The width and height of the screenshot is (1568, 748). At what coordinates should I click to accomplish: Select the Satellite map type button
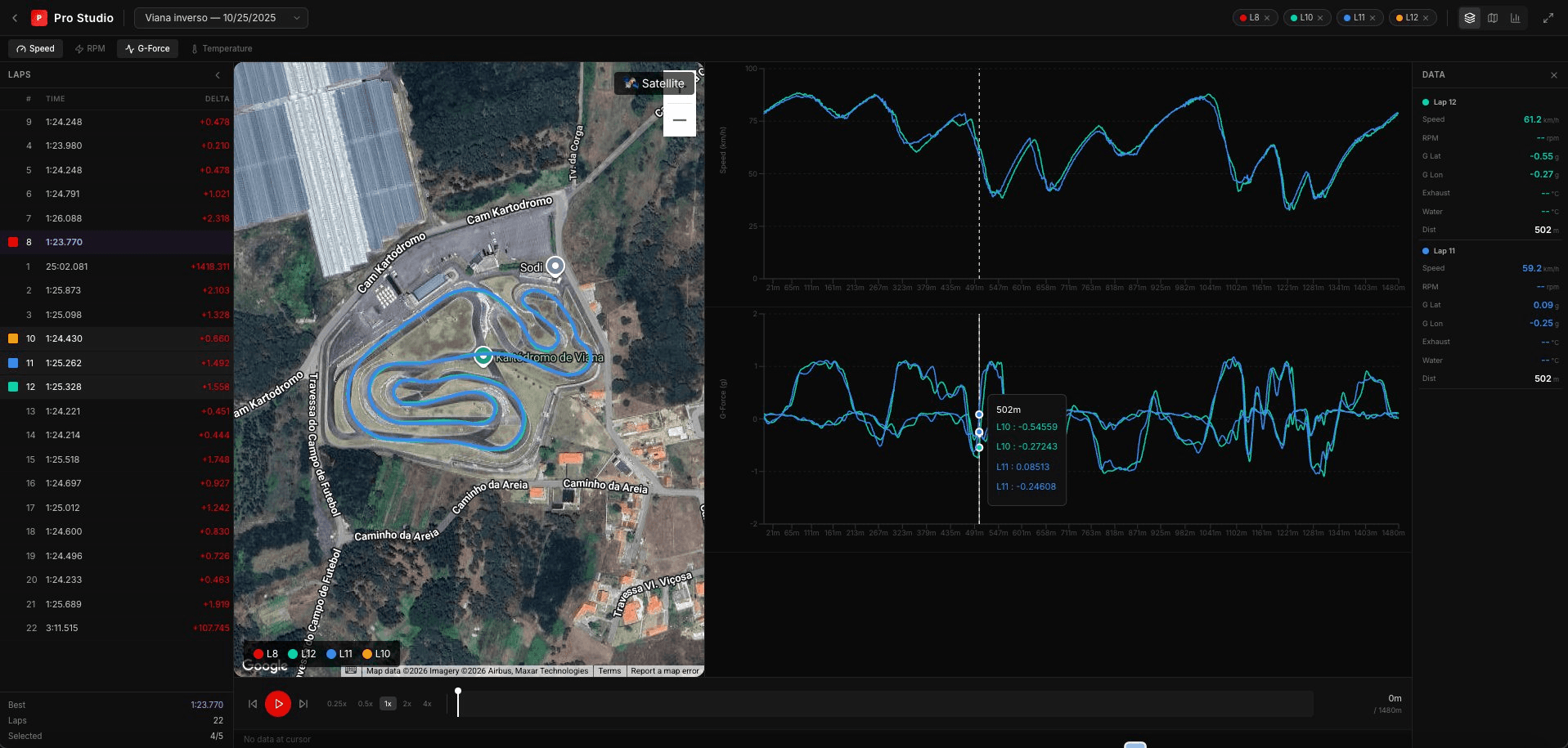click(654, 83)
